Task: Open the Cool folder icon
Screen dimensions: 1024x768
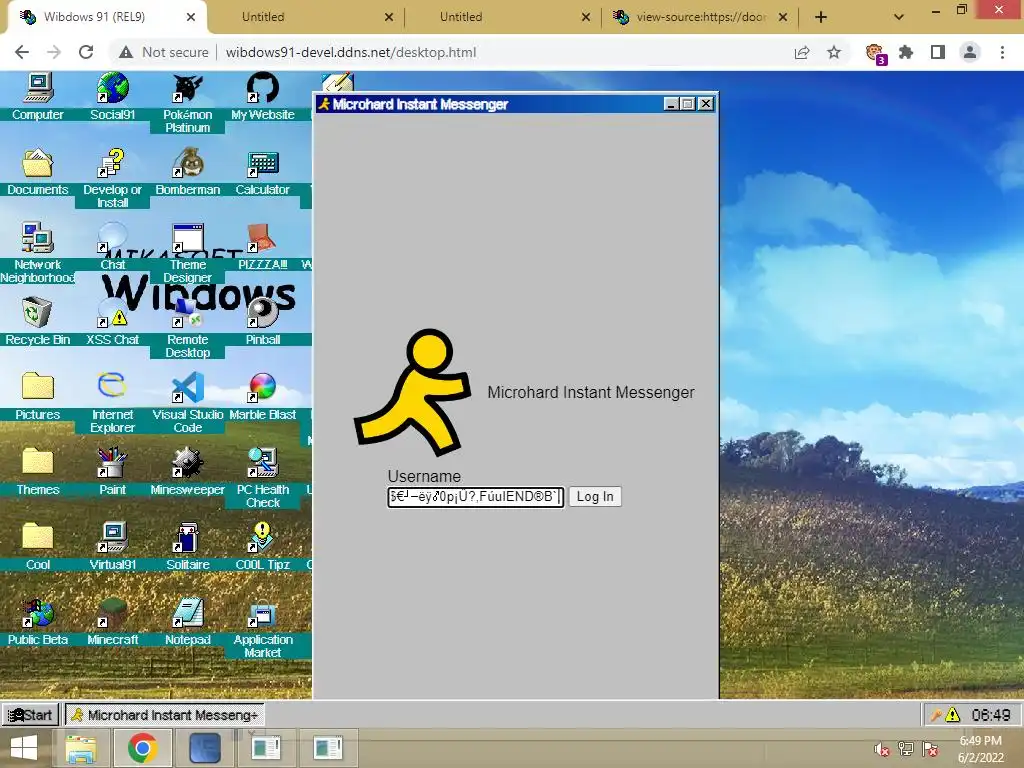Action: pyautogui.click(x=38, y=536)
